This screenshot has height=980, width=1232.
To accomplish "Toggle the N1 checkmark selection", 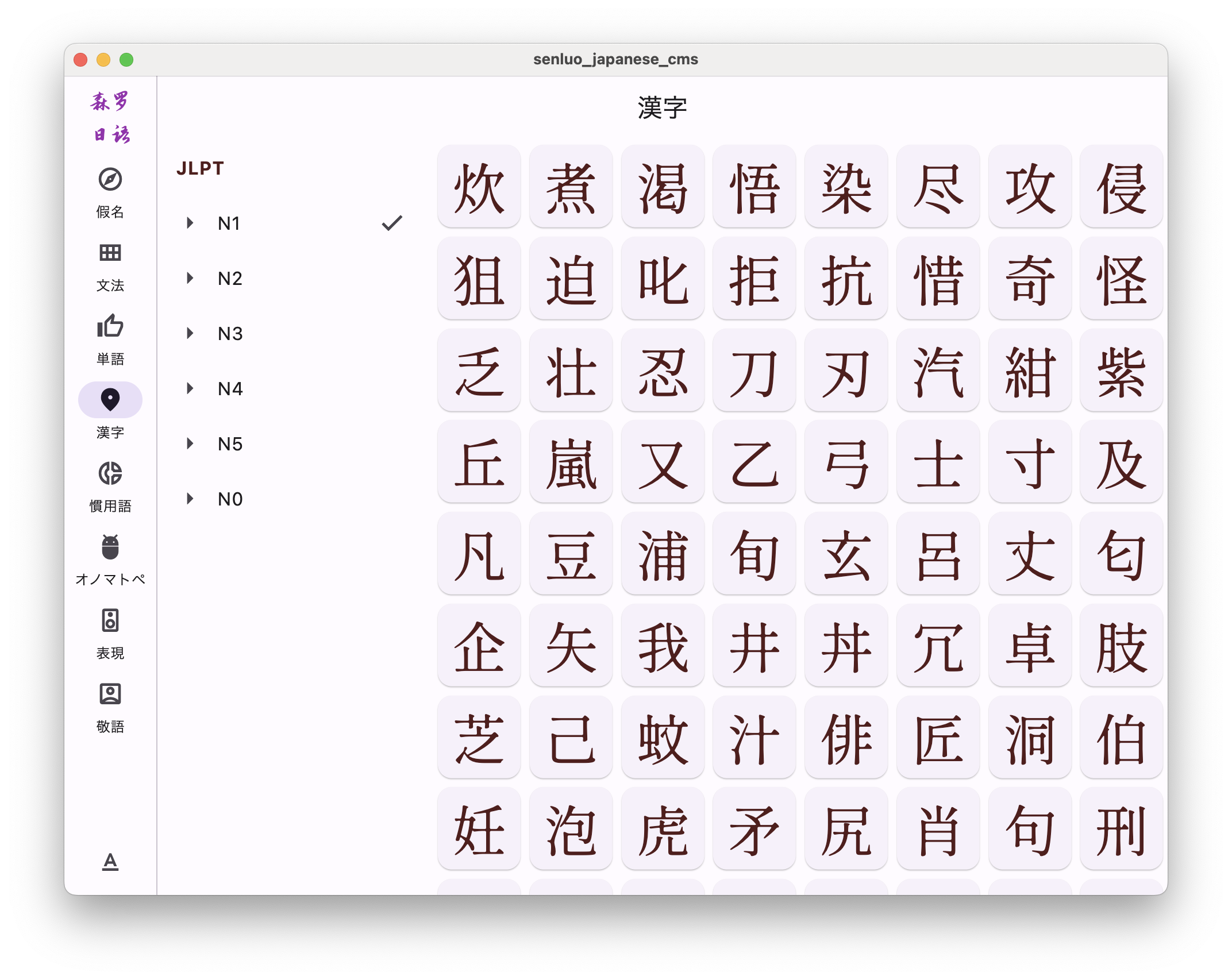I will pyautogui.click(x=392, y=223).
